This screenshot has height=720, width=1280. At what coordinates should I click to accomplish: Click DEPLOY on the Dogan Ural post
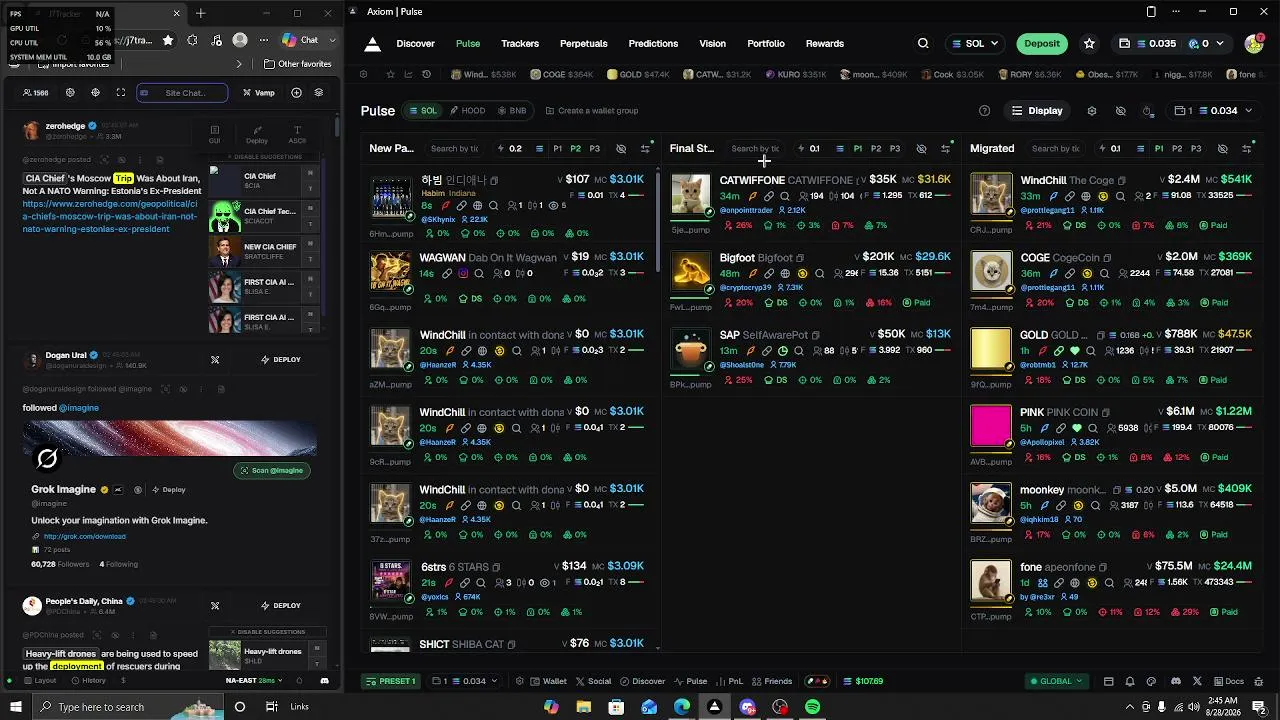(280, 360)
